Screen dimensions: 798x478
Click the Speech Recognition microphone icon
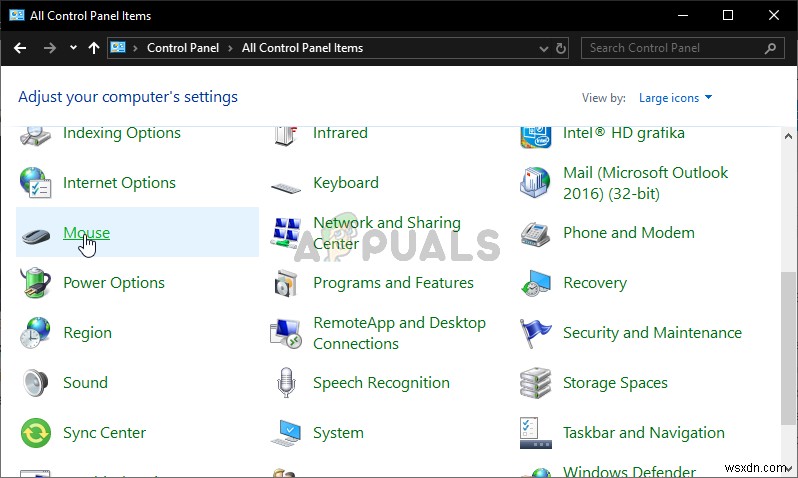286,383
